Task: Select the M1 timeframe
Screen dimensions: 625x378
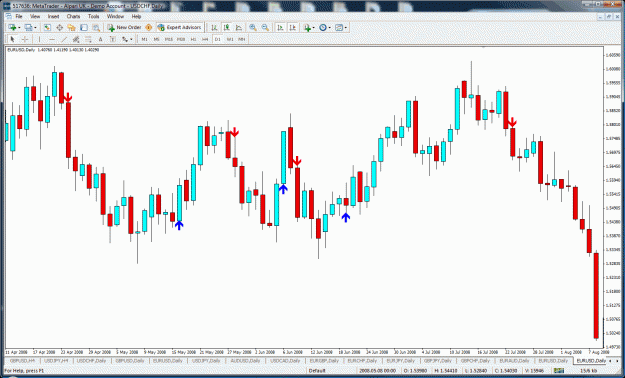Action: click(x=144, y=39)
